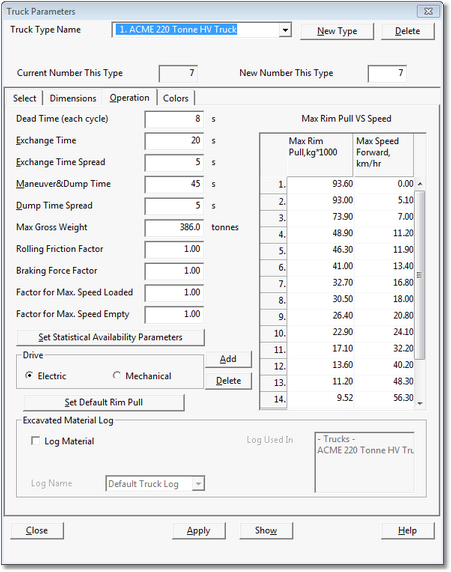Switch to the Operation tab

coord(130,98)
